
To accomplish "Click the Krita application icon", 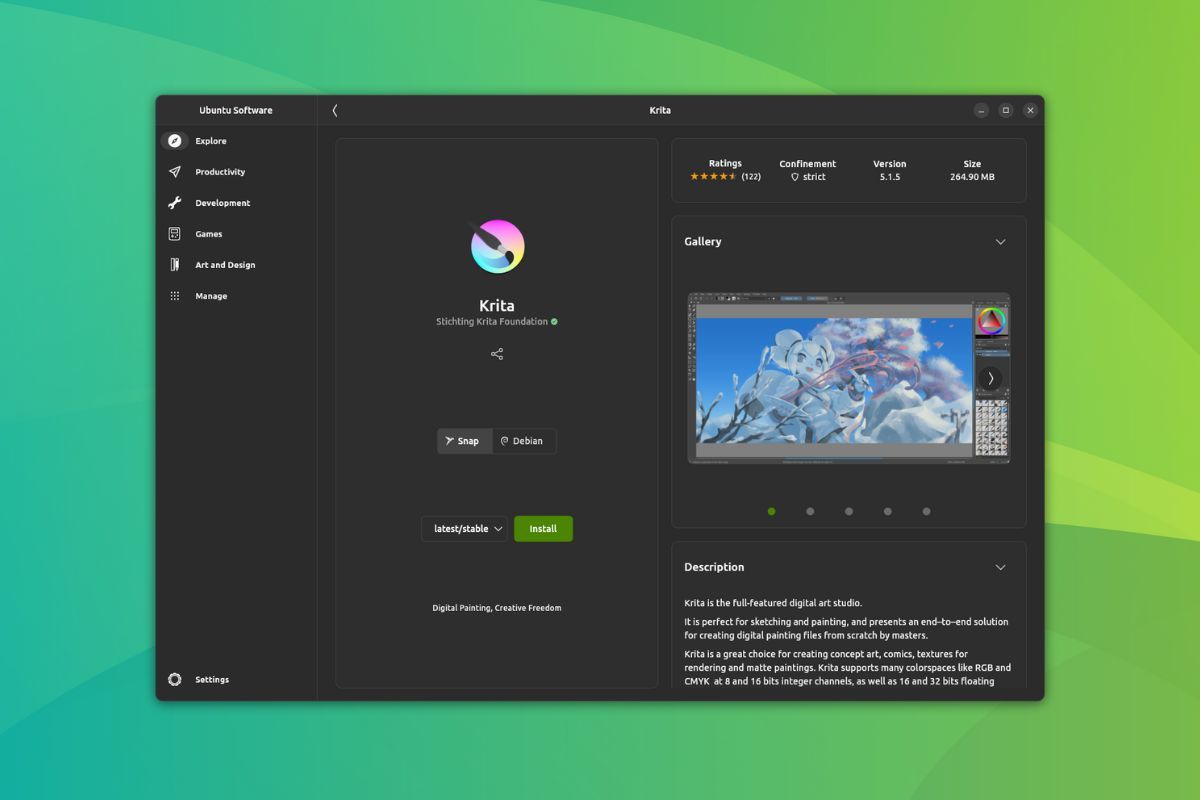I will pyautogui.click(x=496, y=246).
